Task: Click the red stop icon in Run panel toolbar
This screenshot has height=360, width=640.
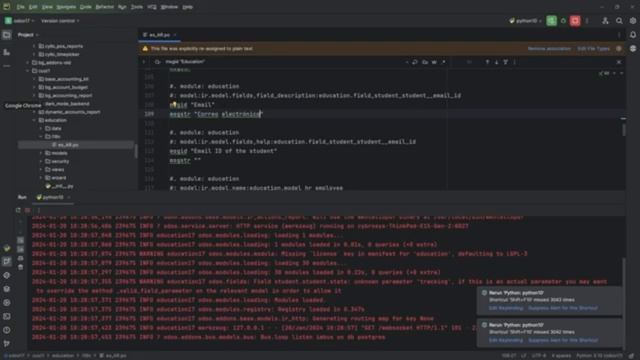Action: point(28,210)
